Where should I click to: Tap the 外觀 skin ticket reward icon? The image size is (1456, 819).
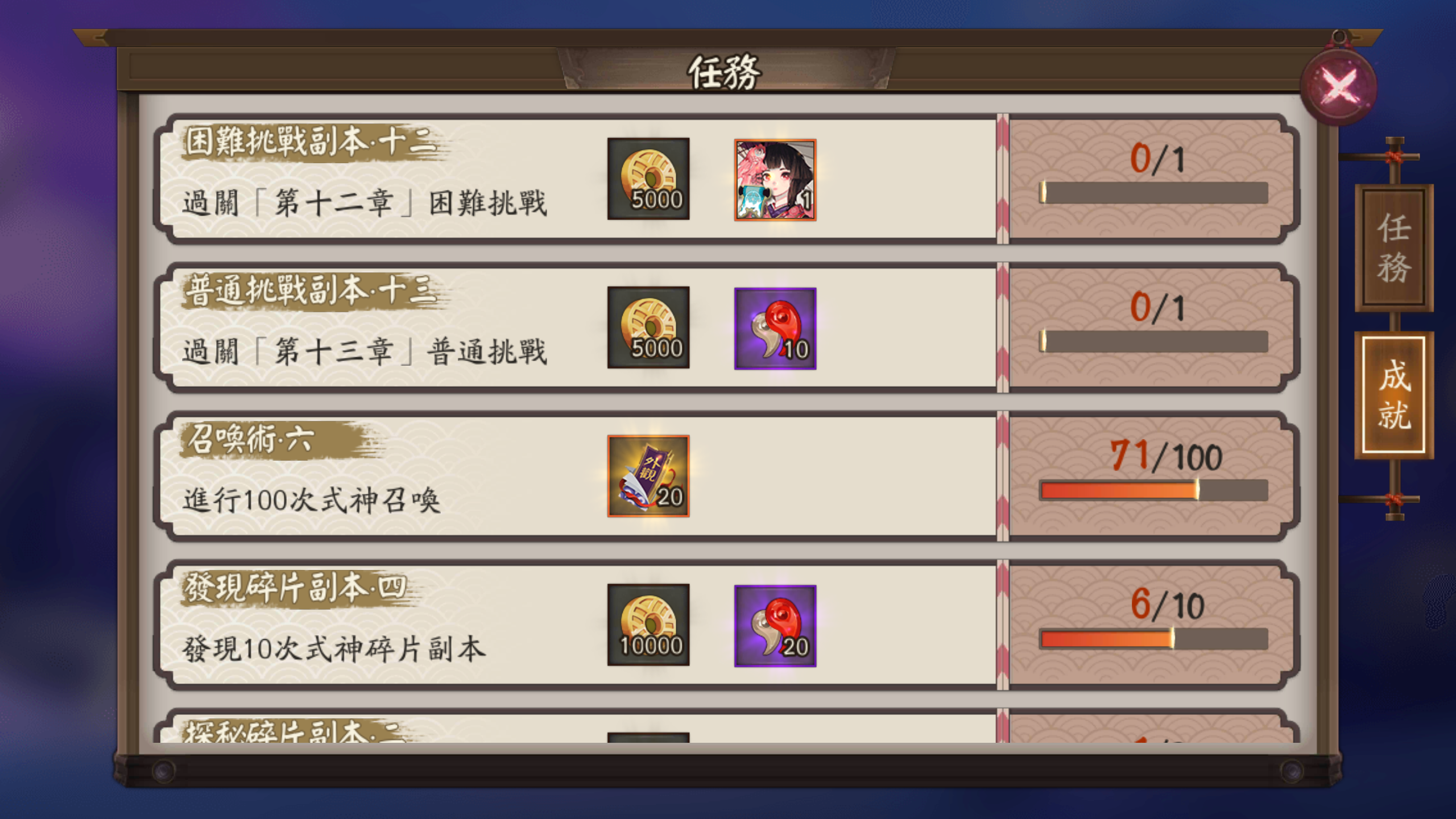click(x=648, y=476)
